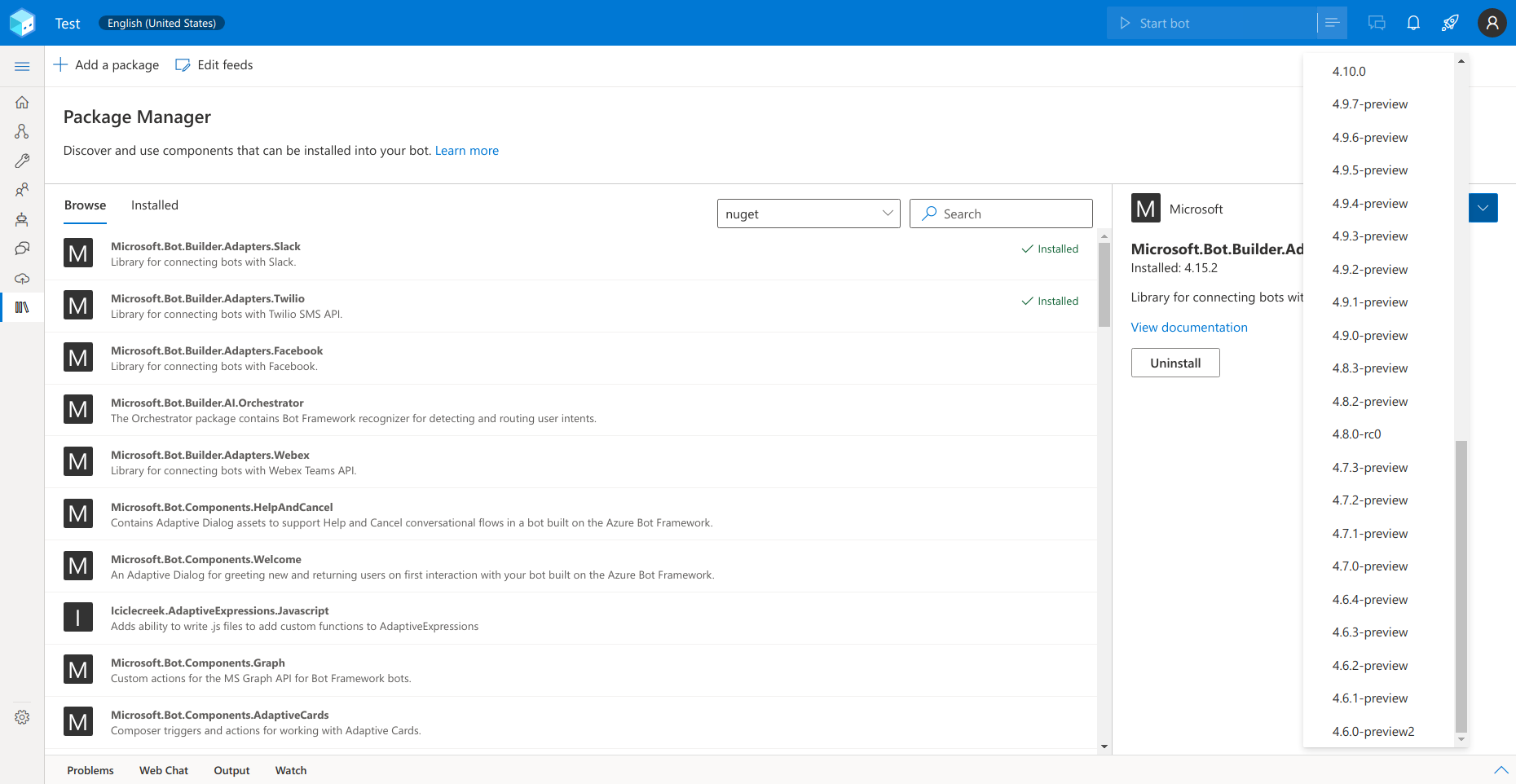Viewport: 1516px width, 784px height.
Task: Select Microsoft.Bot.Builder.Adapters.Slack package
Action: (x=571, y=254)
